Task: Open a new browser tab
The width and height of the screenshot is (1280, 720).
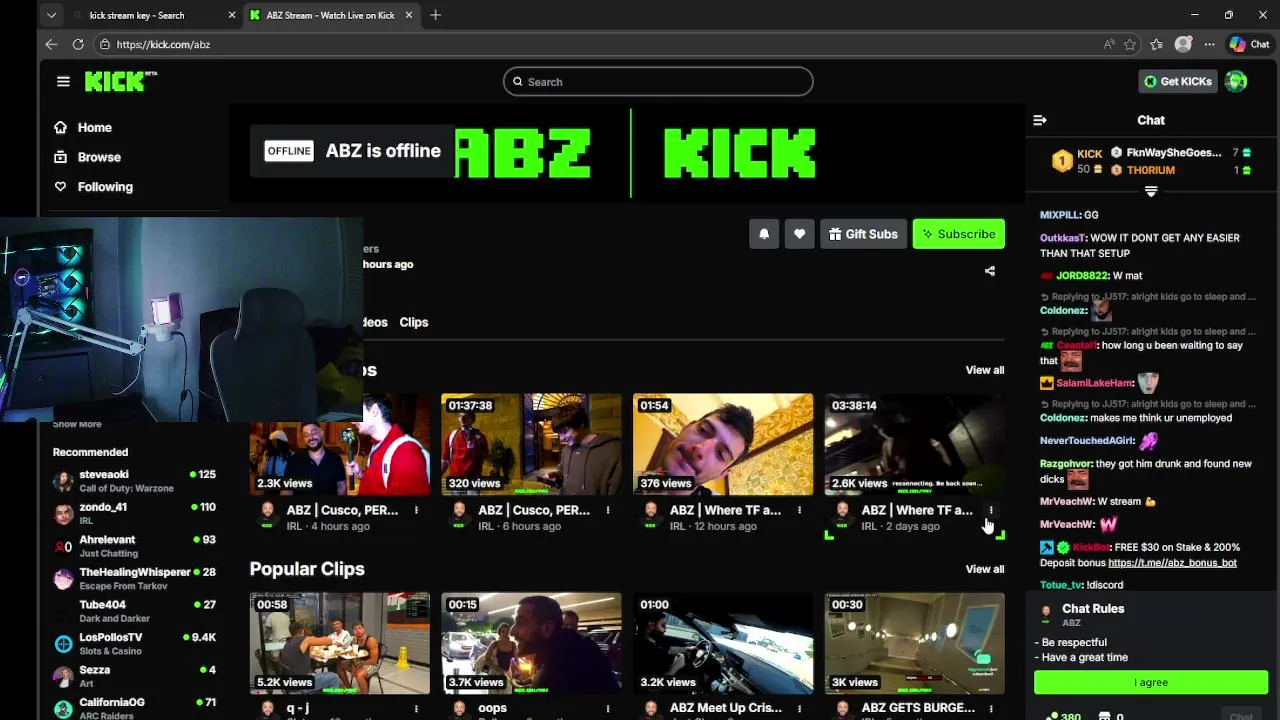Action: (x=435, y=15)
